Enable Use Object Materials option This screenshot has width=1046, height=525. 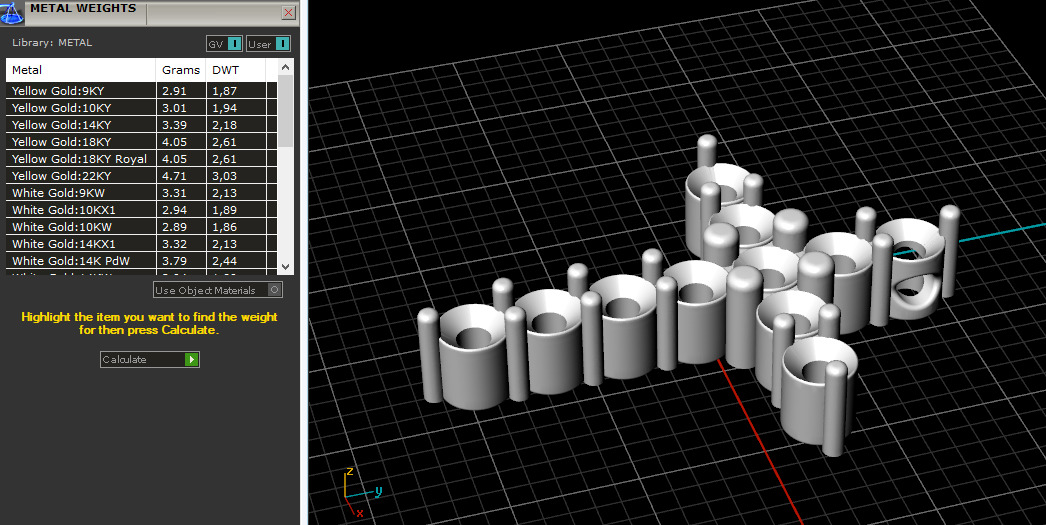pos(217,290)
